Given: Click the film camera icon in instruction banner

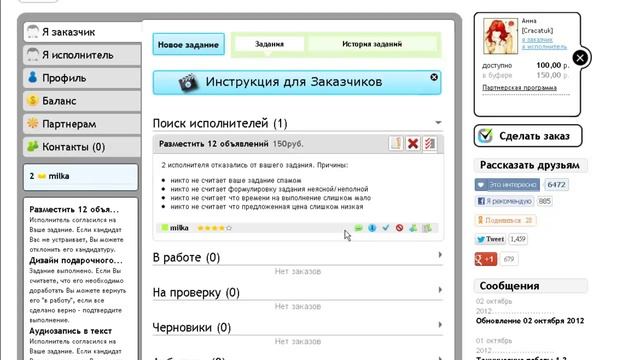Looking at the screenshot, I should (x=188, y=83).
